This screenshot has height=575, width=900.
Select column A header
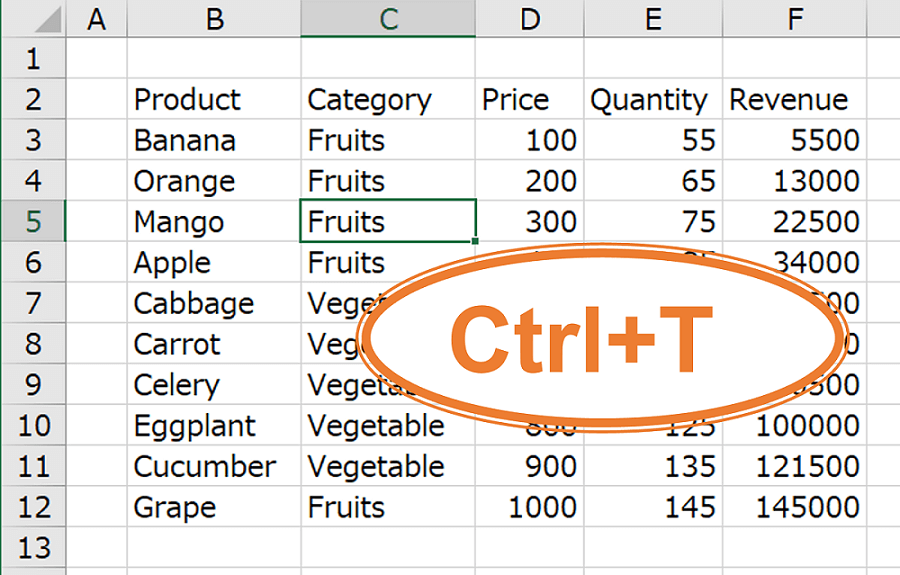tap(97, 19)
